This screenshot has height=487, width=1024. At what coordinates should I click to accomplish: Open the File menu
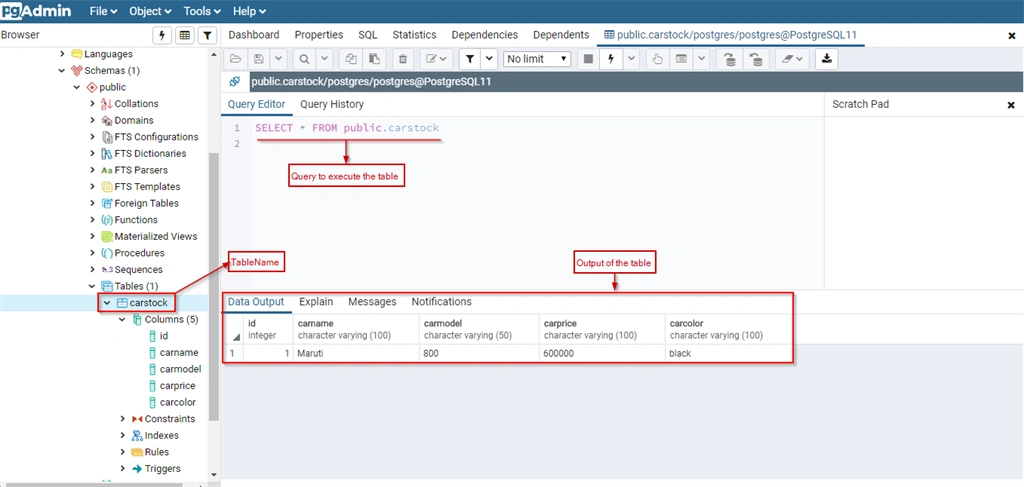point(103,11)
